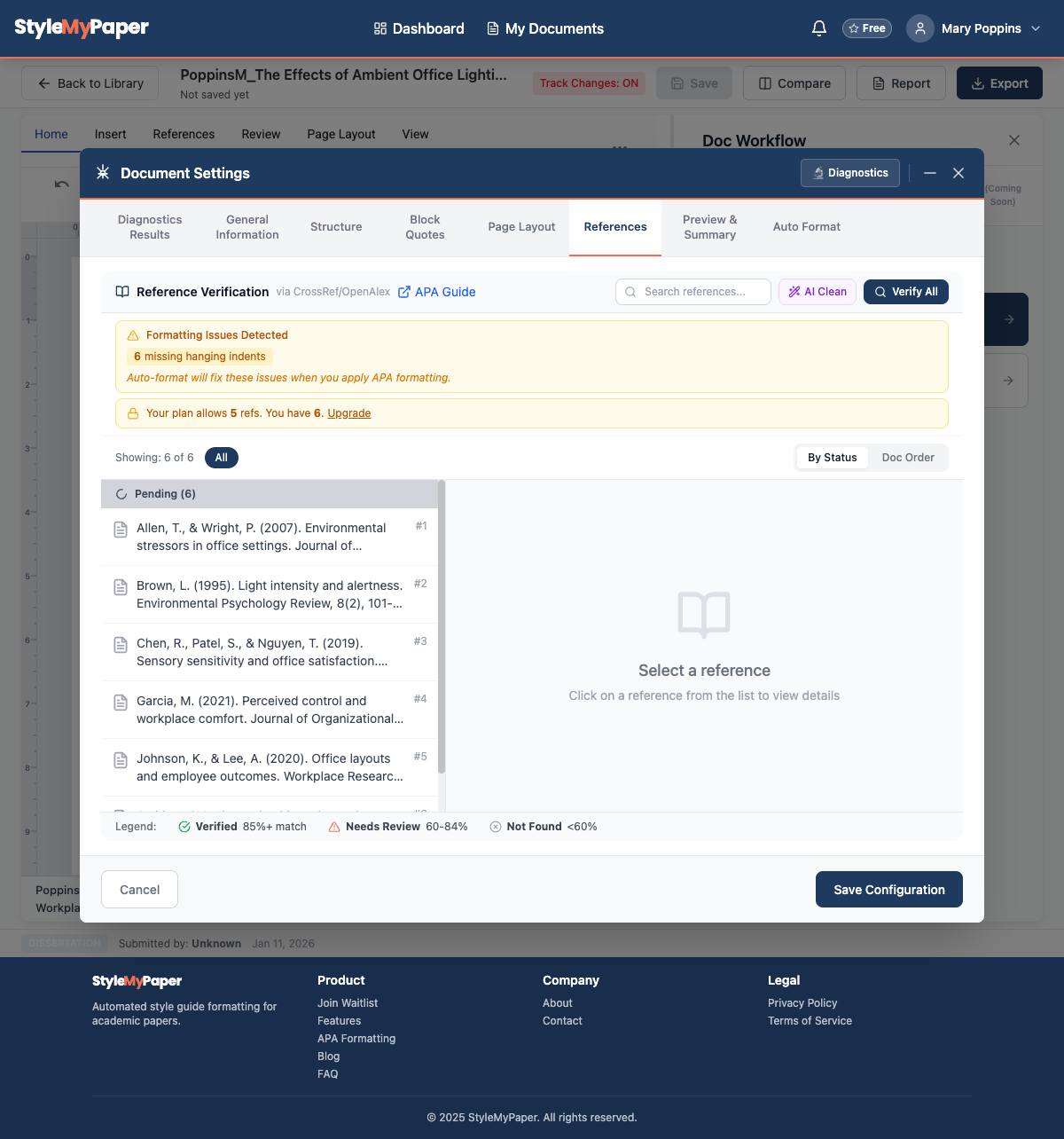Click the warning icon in Formatting Issues
1064x1139 pixels.
pos(133,335)
